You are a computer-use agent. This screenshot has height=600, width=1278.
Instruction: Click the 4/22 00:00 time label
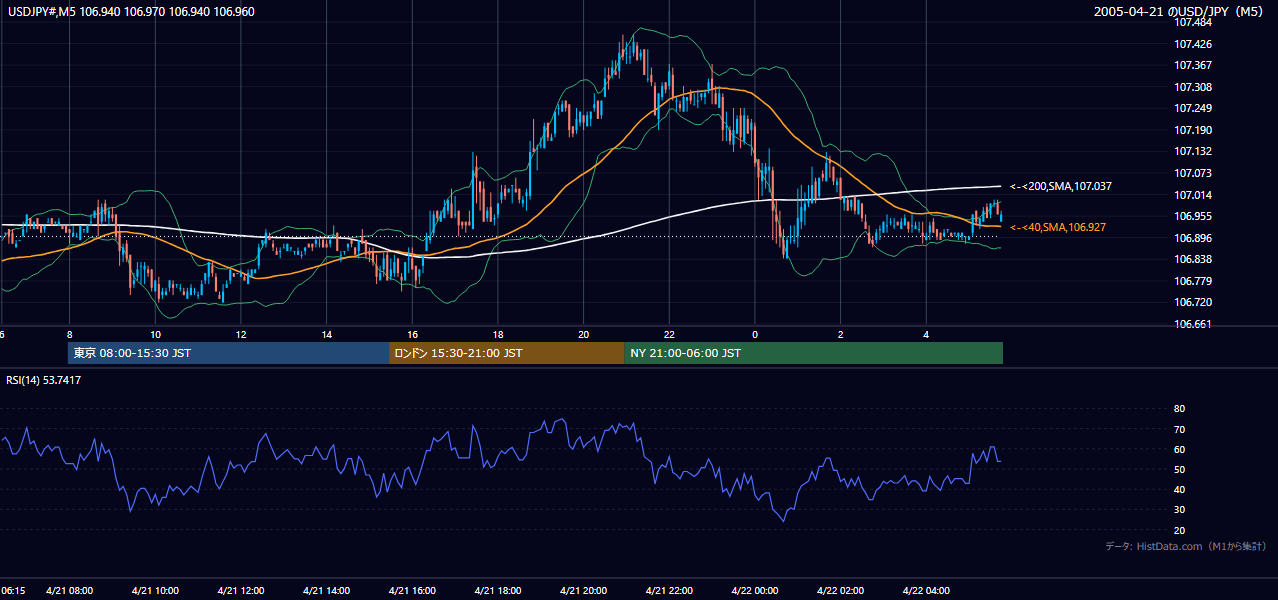(755, 591)
